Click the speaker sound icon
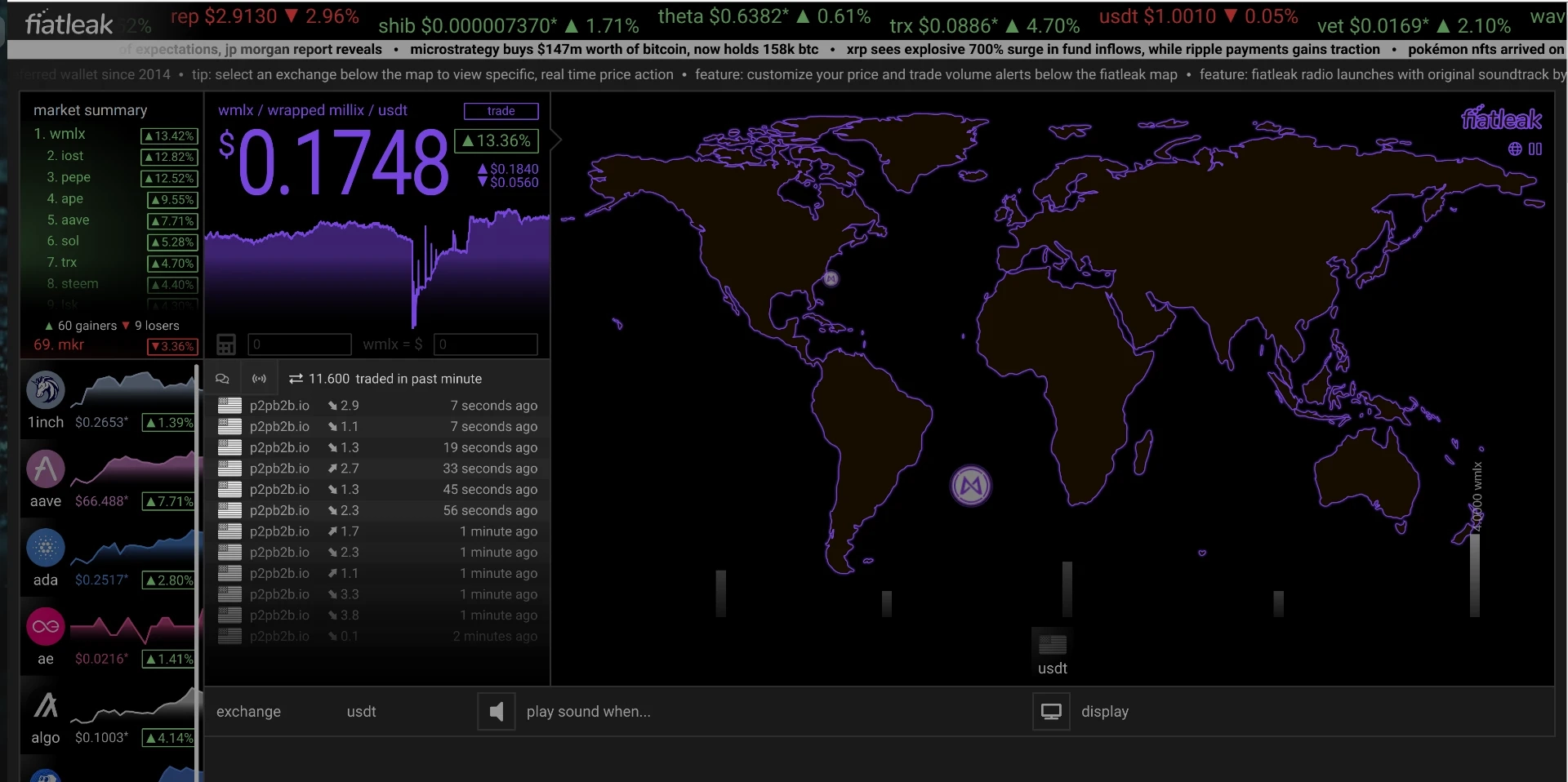This screenshot has height=782, width=1568. (x=497, y=712)
